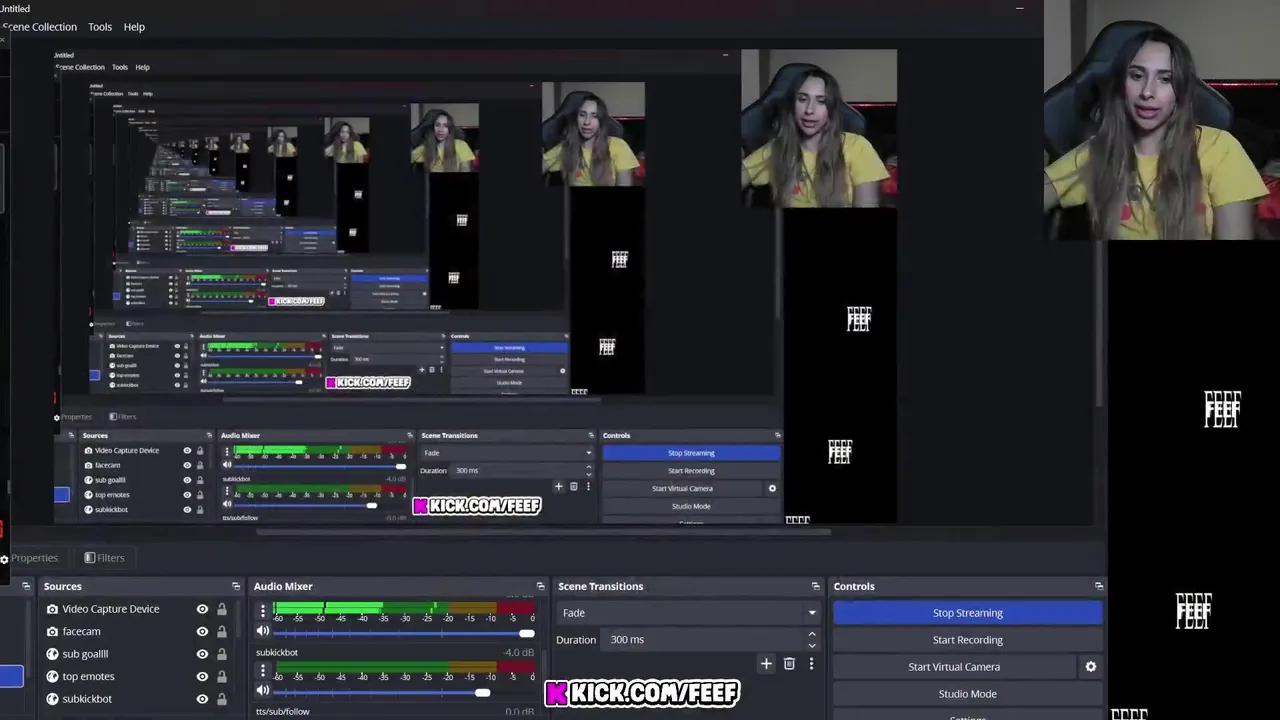The image size is (1280, 720).
Task: Open the Fade transition dropdown
Action: tap(688, 613)
